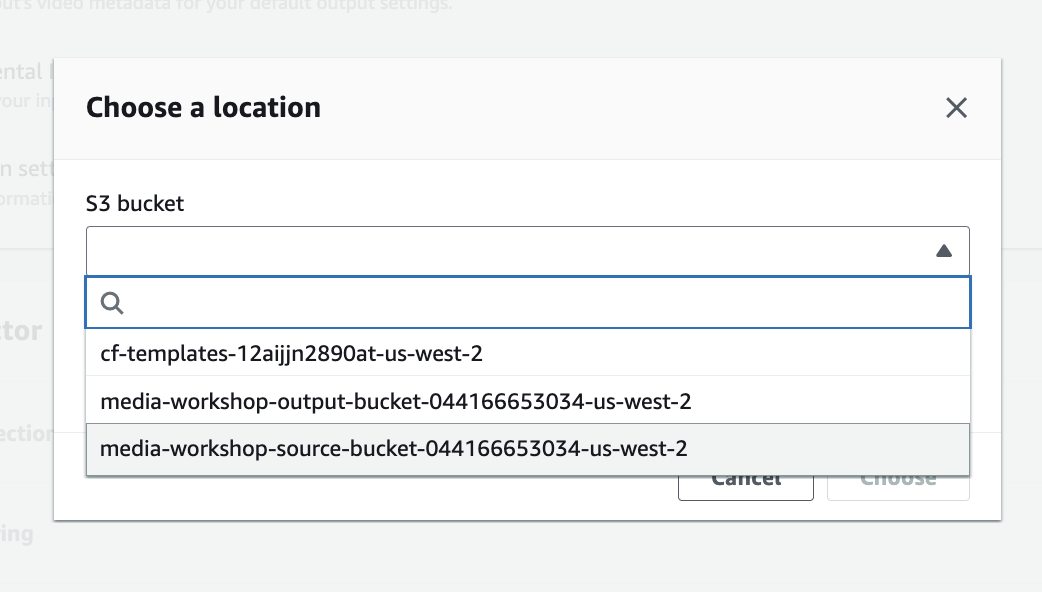Close the Choose a location dialog
Viewport: 1042px width, 592px height.
[x=956, y=108]
